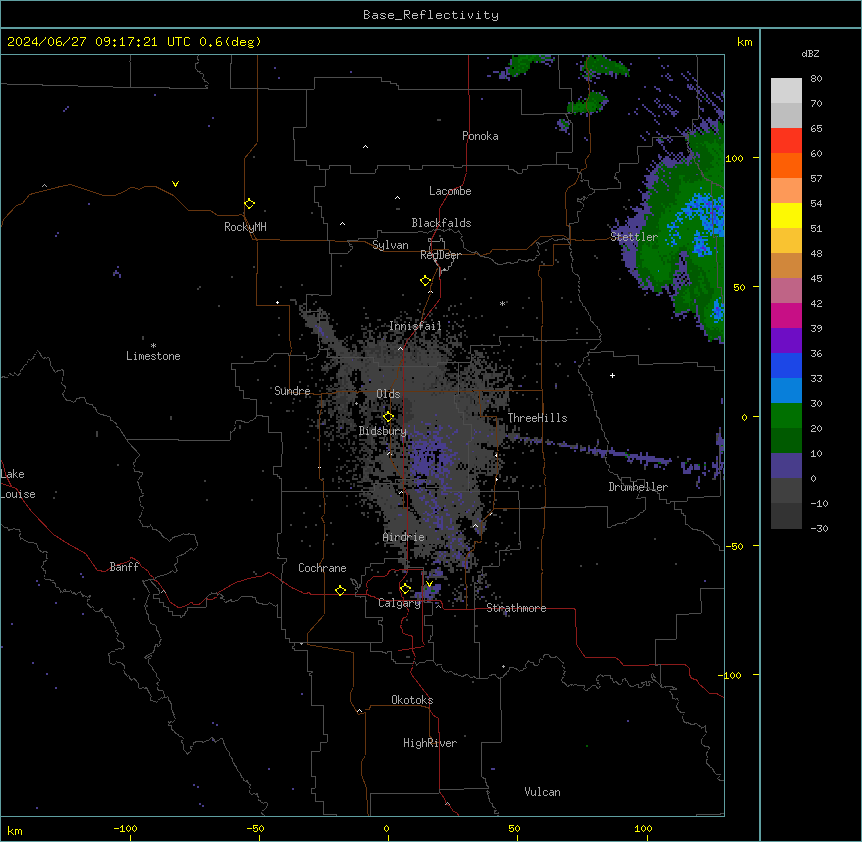
Task: Click the Lacombe label
Action: pos(450,191)
